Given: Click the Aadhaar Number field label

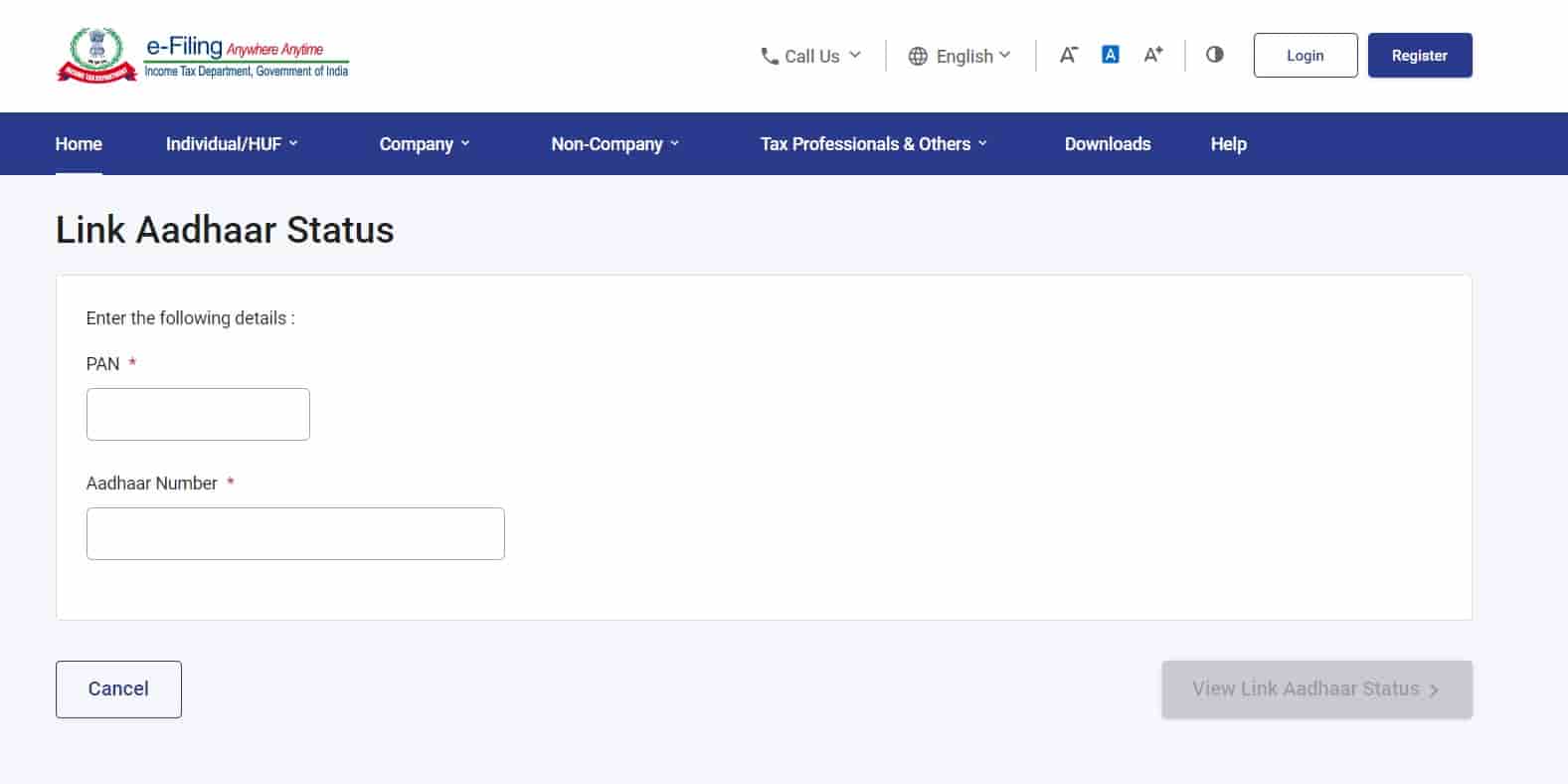Looking at the screenshot, I should click(x=152, y=484).
